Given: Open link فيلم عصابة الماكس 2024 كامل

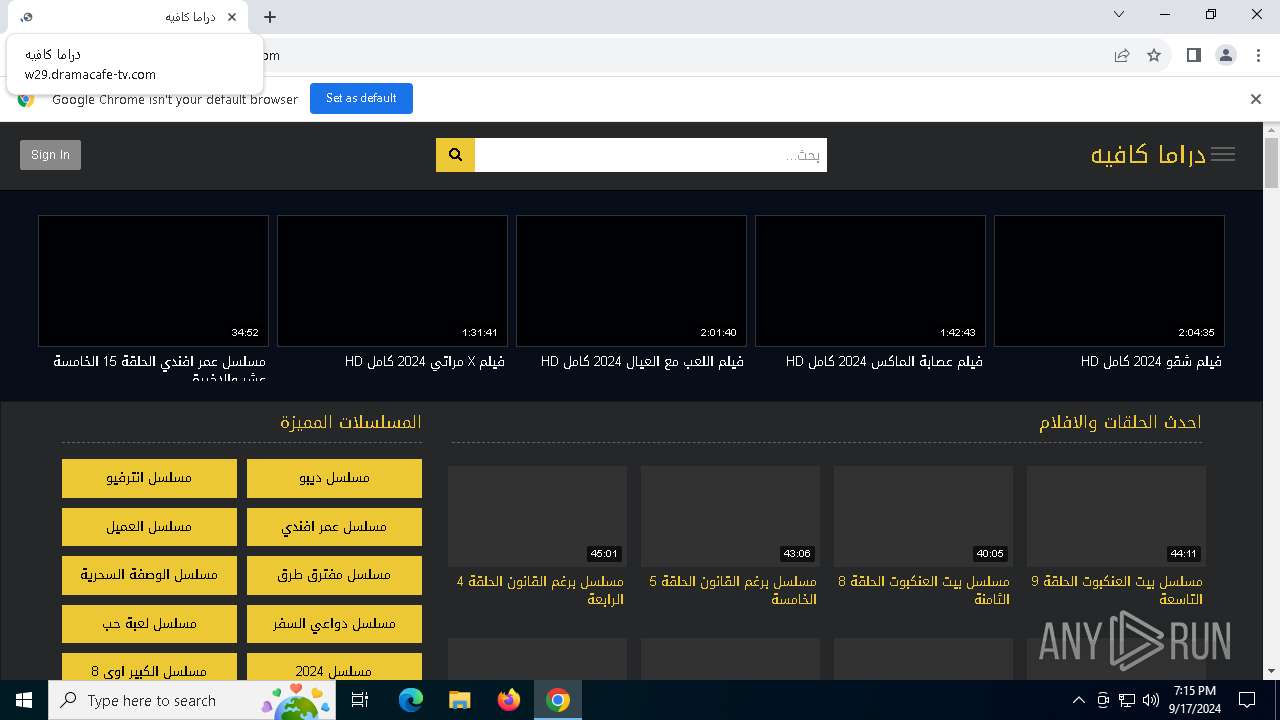Looking at the screenshot, I should (x=884, y=361).
